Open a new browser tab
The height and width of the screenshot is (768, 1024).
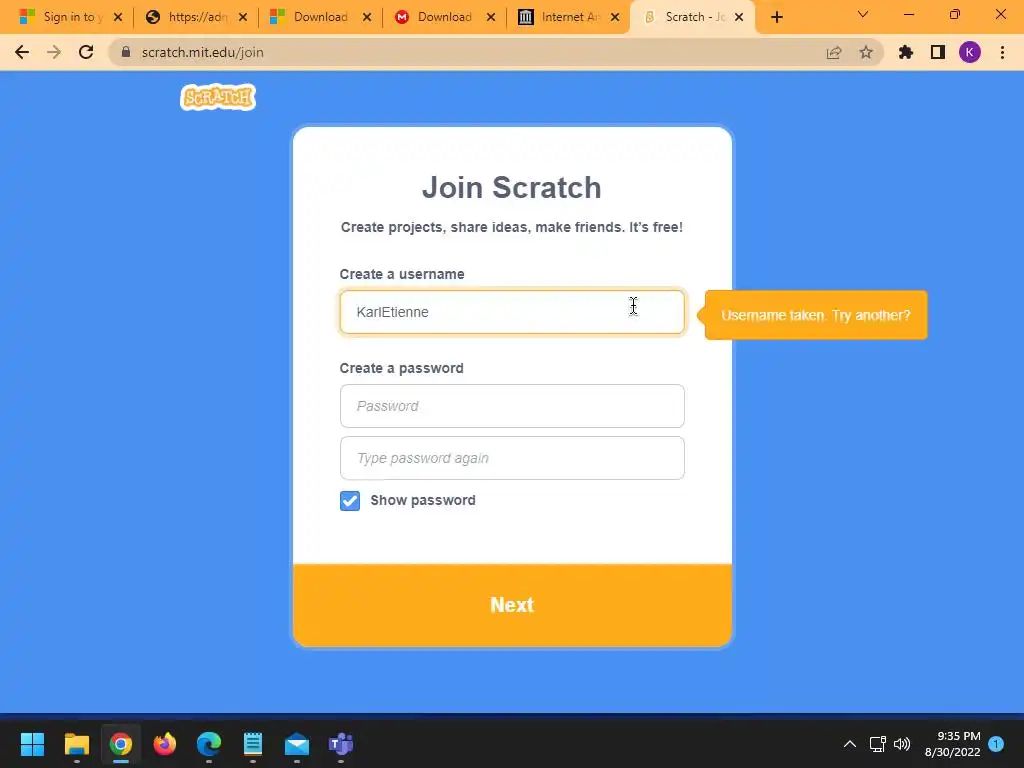(x=776, y=17)
